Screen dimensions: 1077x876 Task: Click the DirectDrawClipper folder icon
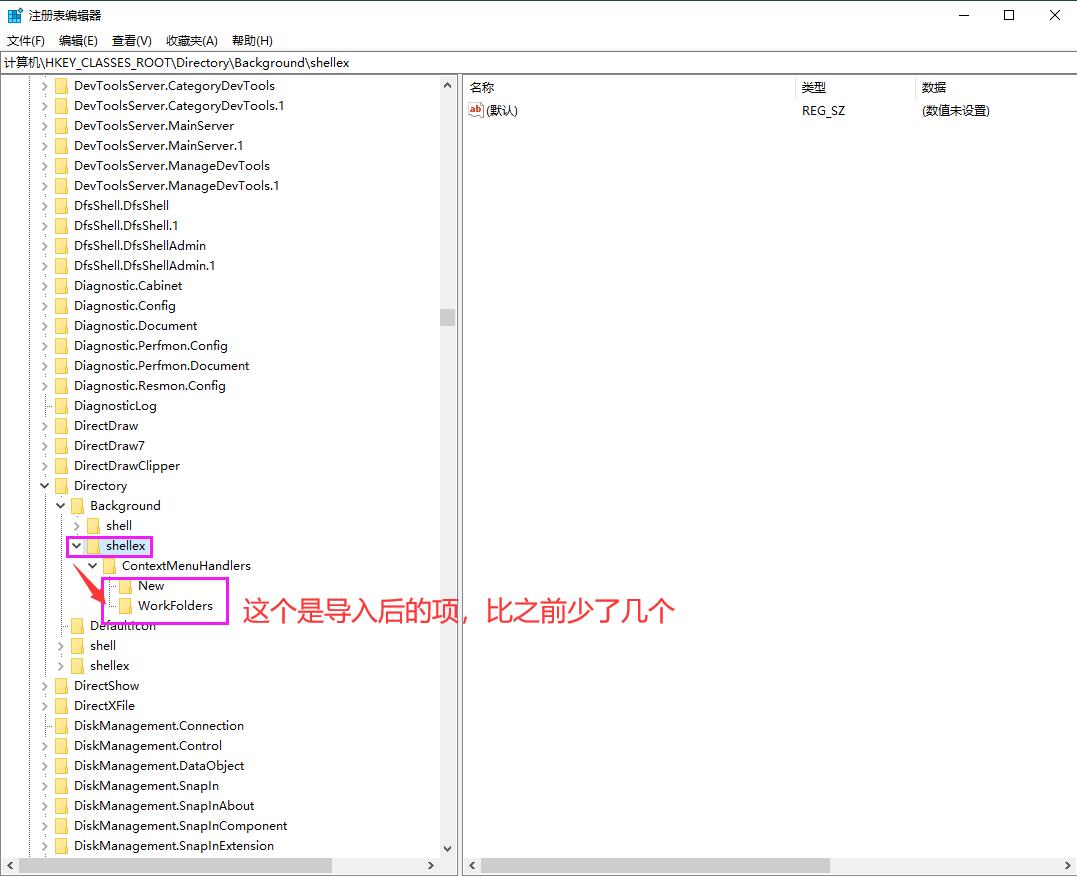point(61,466)
